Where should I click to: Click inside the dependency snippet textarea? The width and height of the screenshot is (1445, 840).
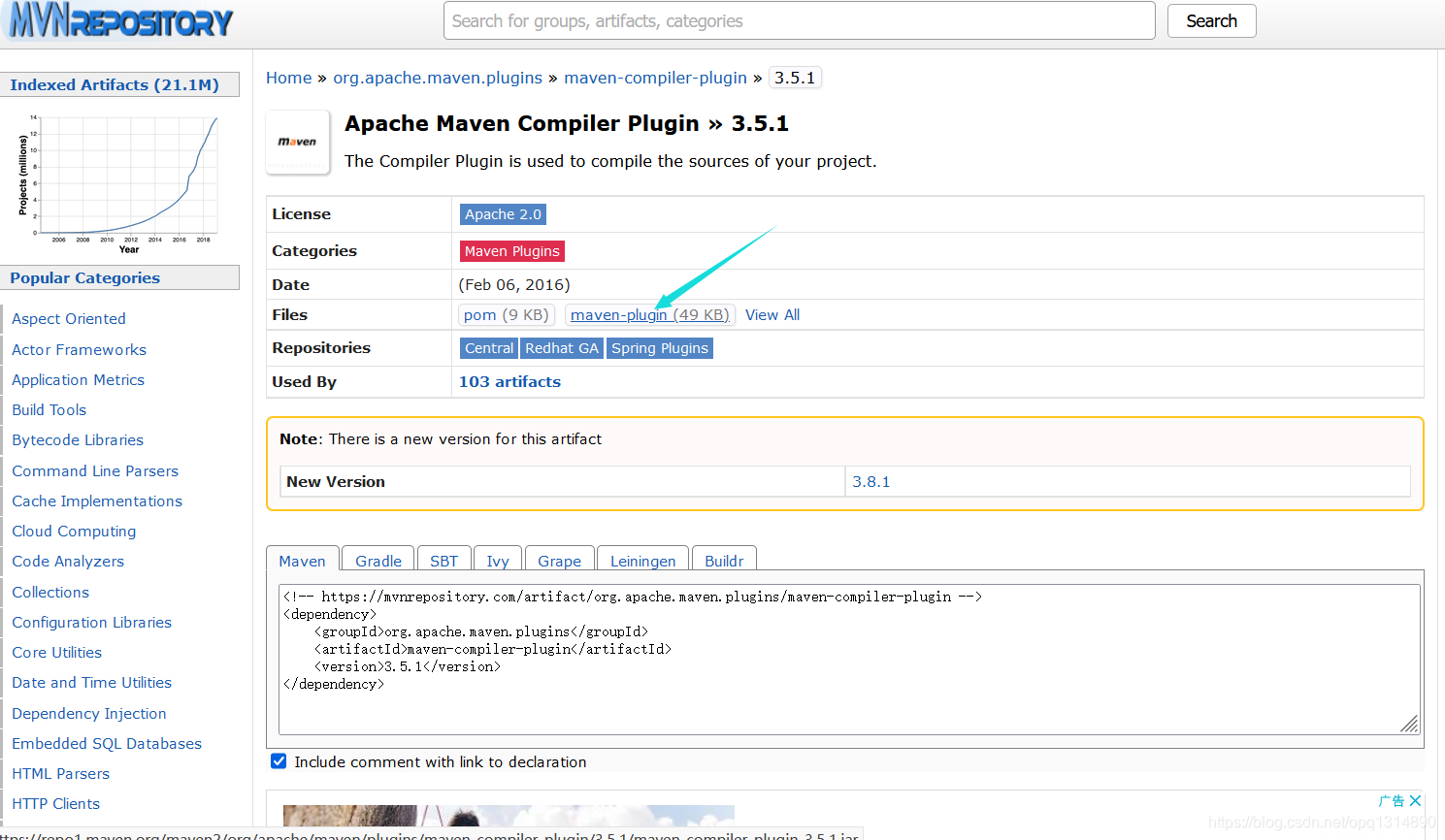(849, 660)
